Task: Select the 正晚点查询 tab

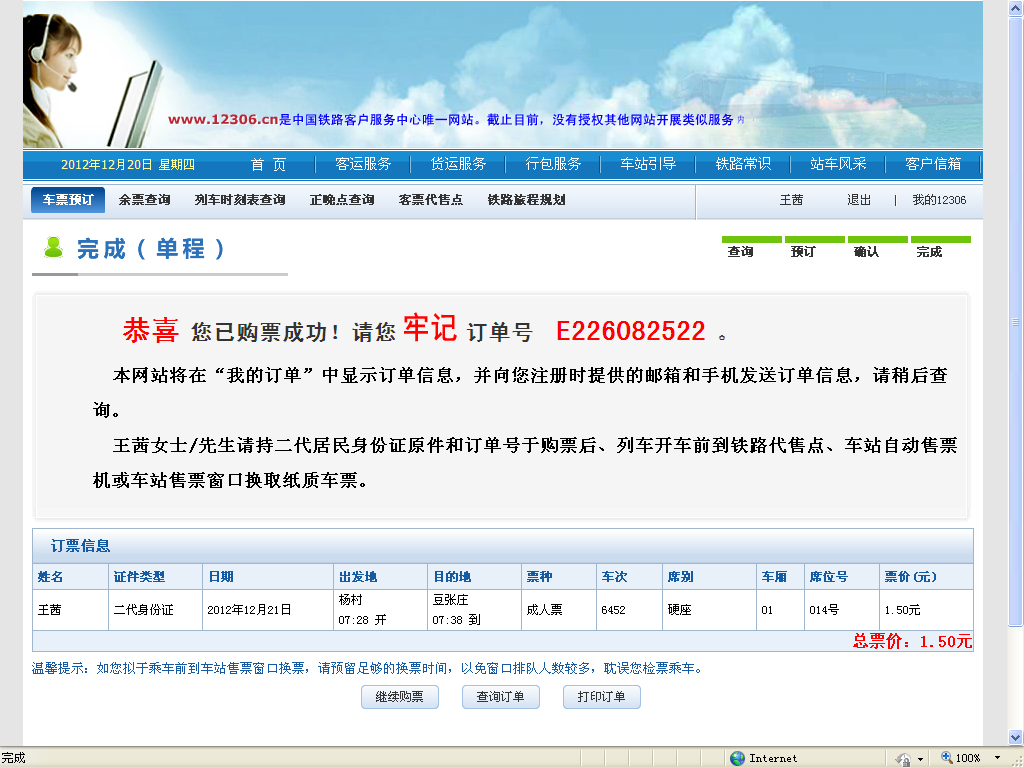Action: point(342,200)
